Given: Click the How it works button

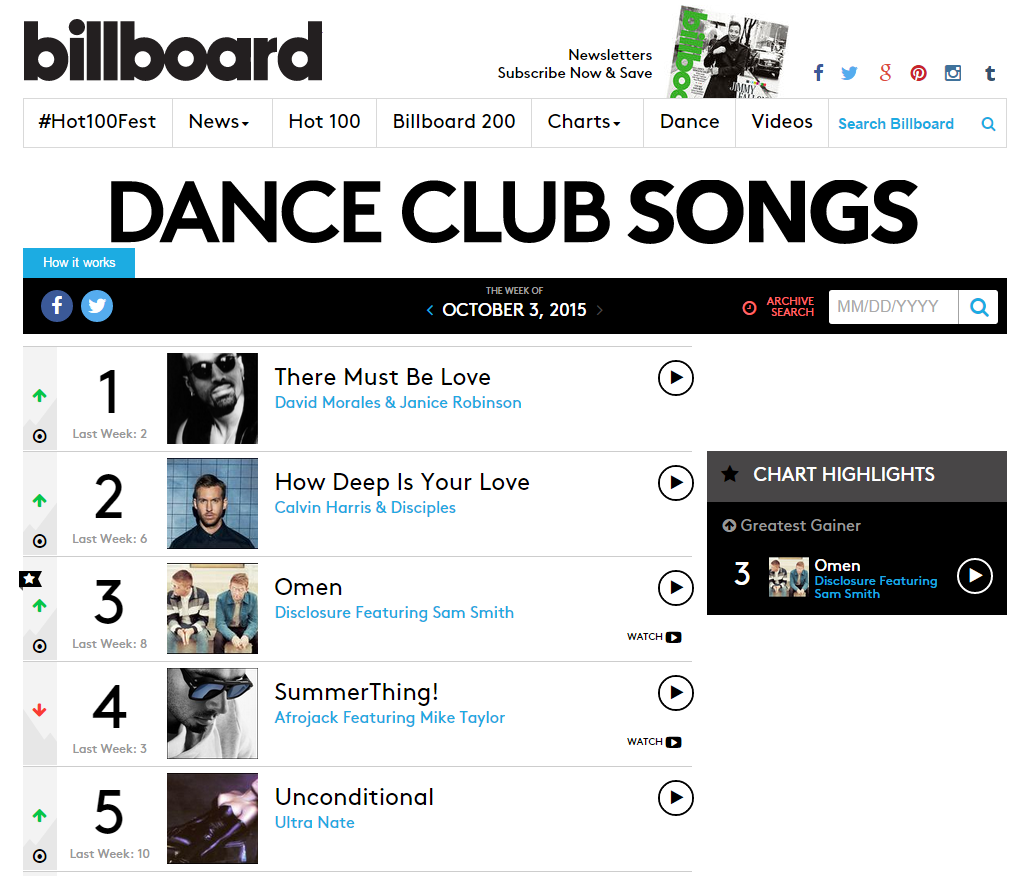Looking at the screenshot, I should [79, 263].
